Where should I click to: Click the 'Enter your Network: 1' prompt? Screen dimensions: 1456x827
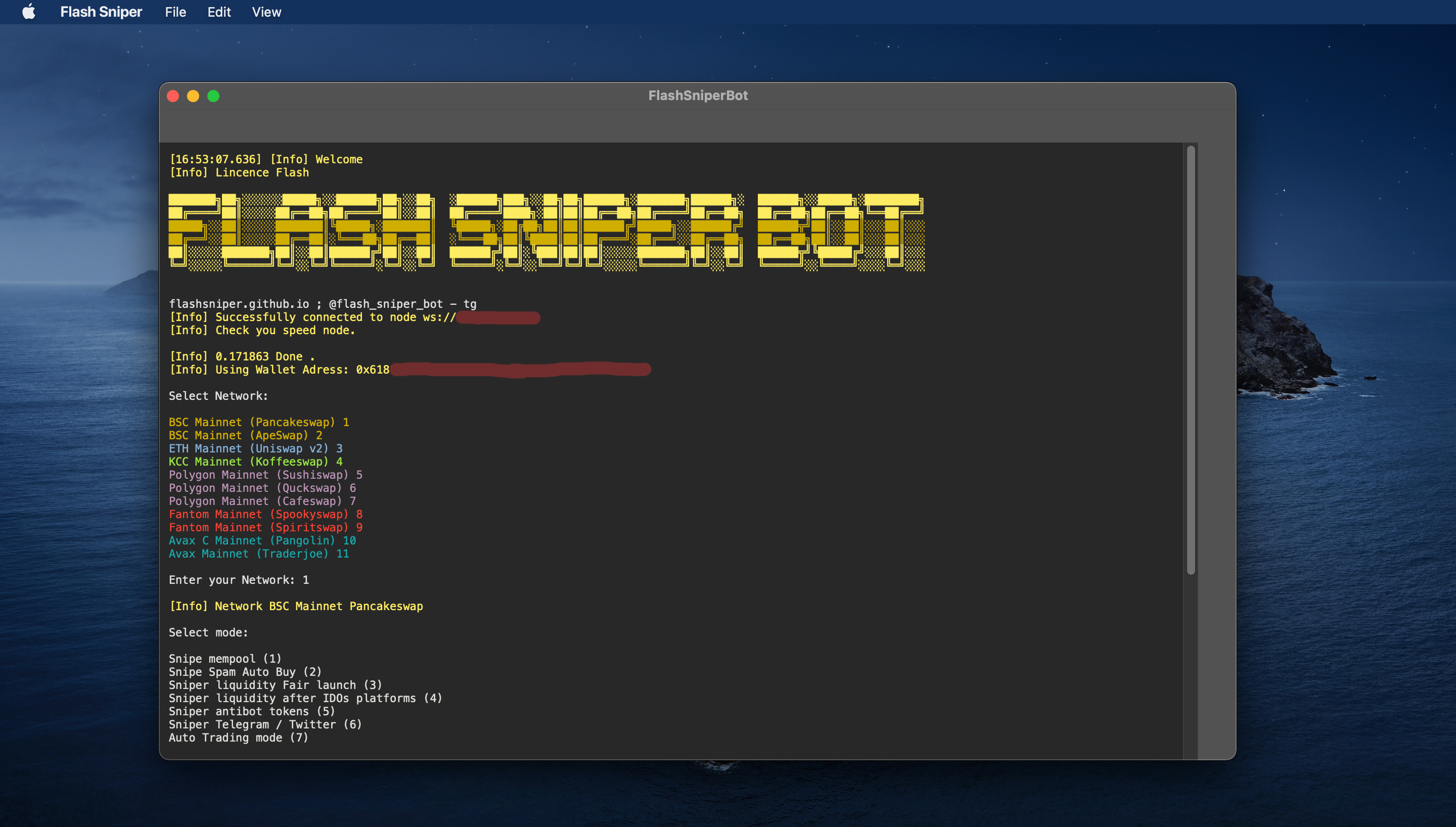(239, 580)
